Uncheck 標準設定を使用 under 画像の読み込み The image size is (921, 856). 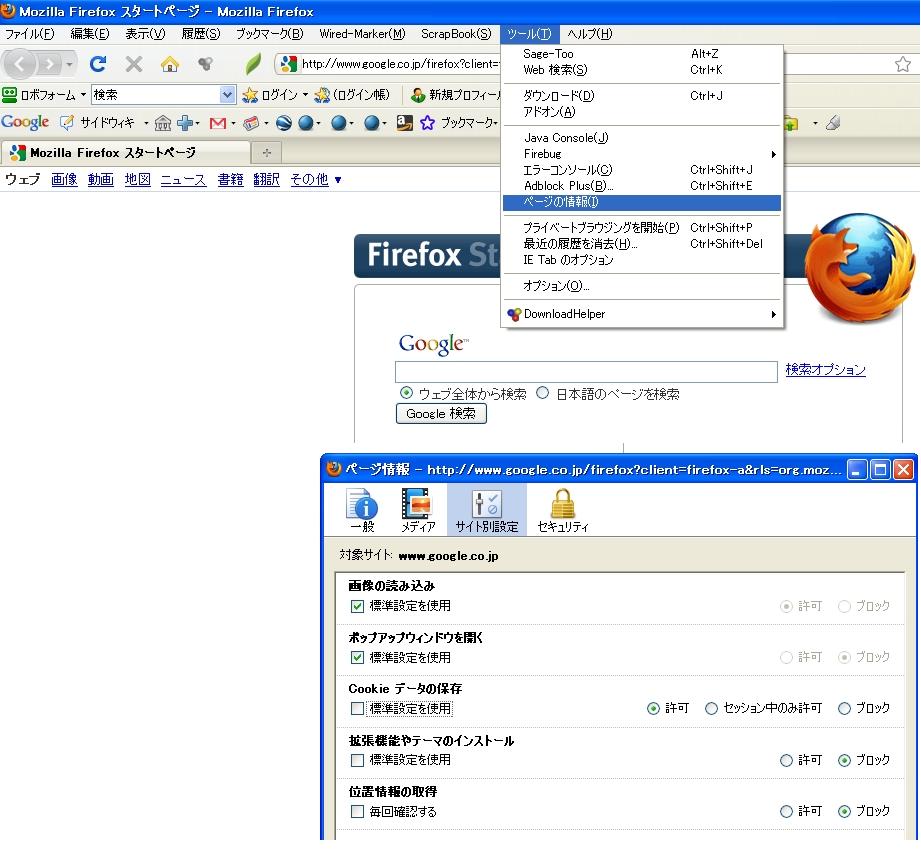357,606
